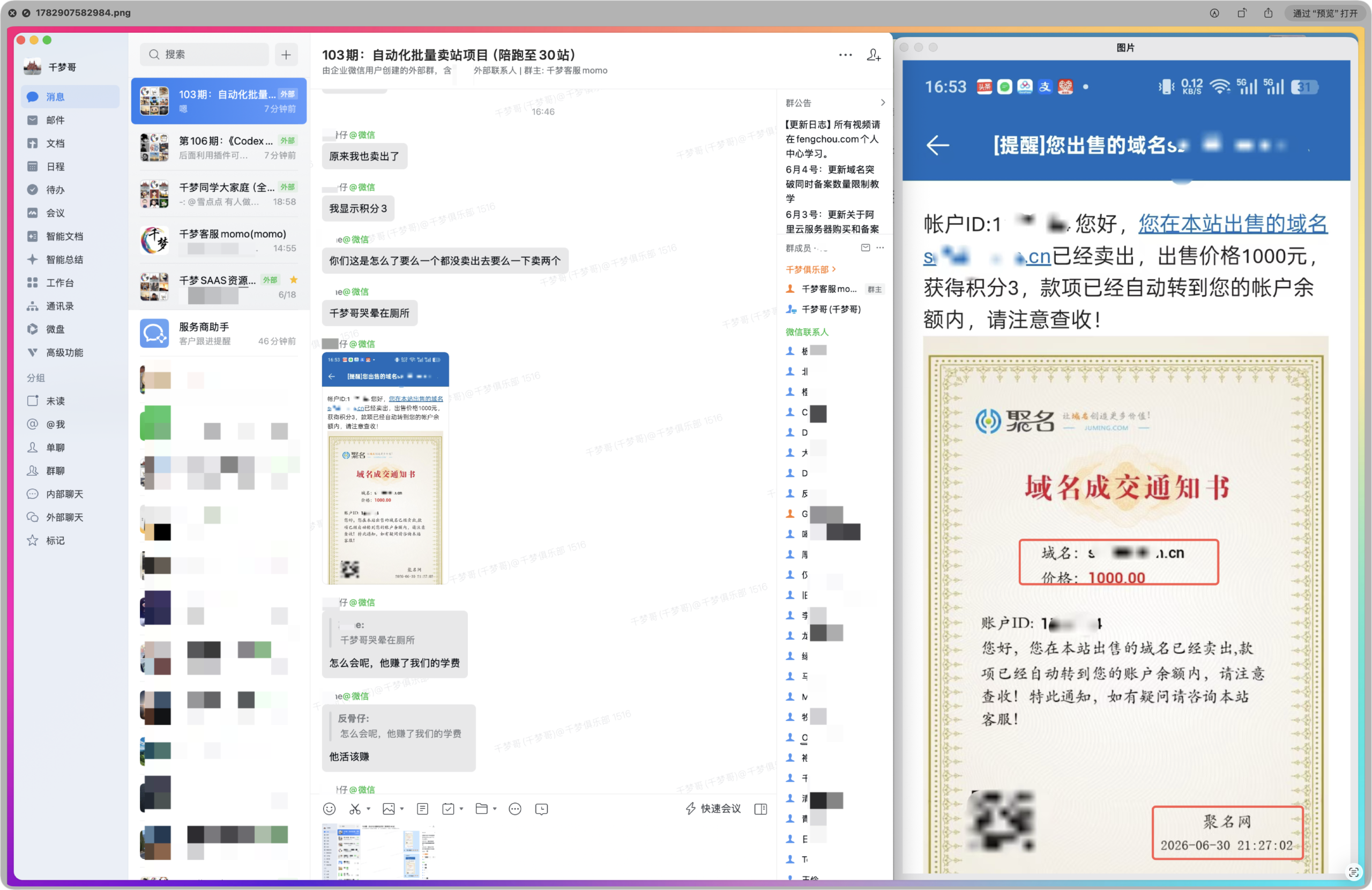Viewport: 1372px width, 890px height.
Task: Open the 千梦 SAAS资源 group chat
Action: click(219, 287)
